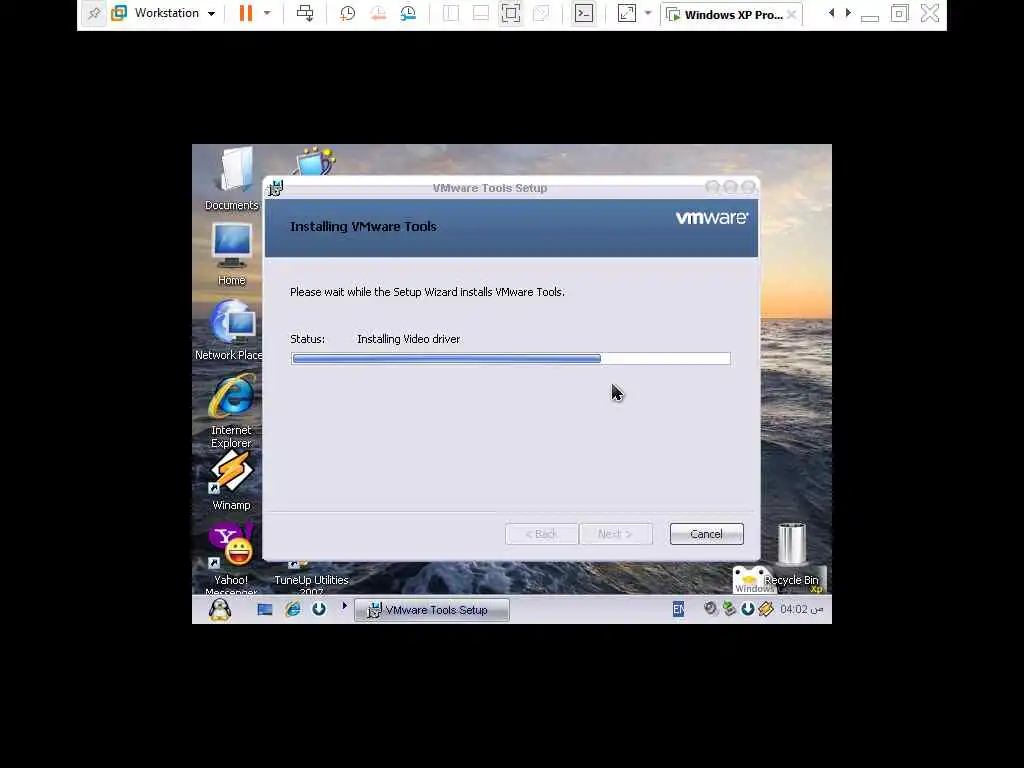Click the taskbar clock showing 04:02
Image resolution: width=1024 pixels, height=768 pixels.
coord(801,609)
